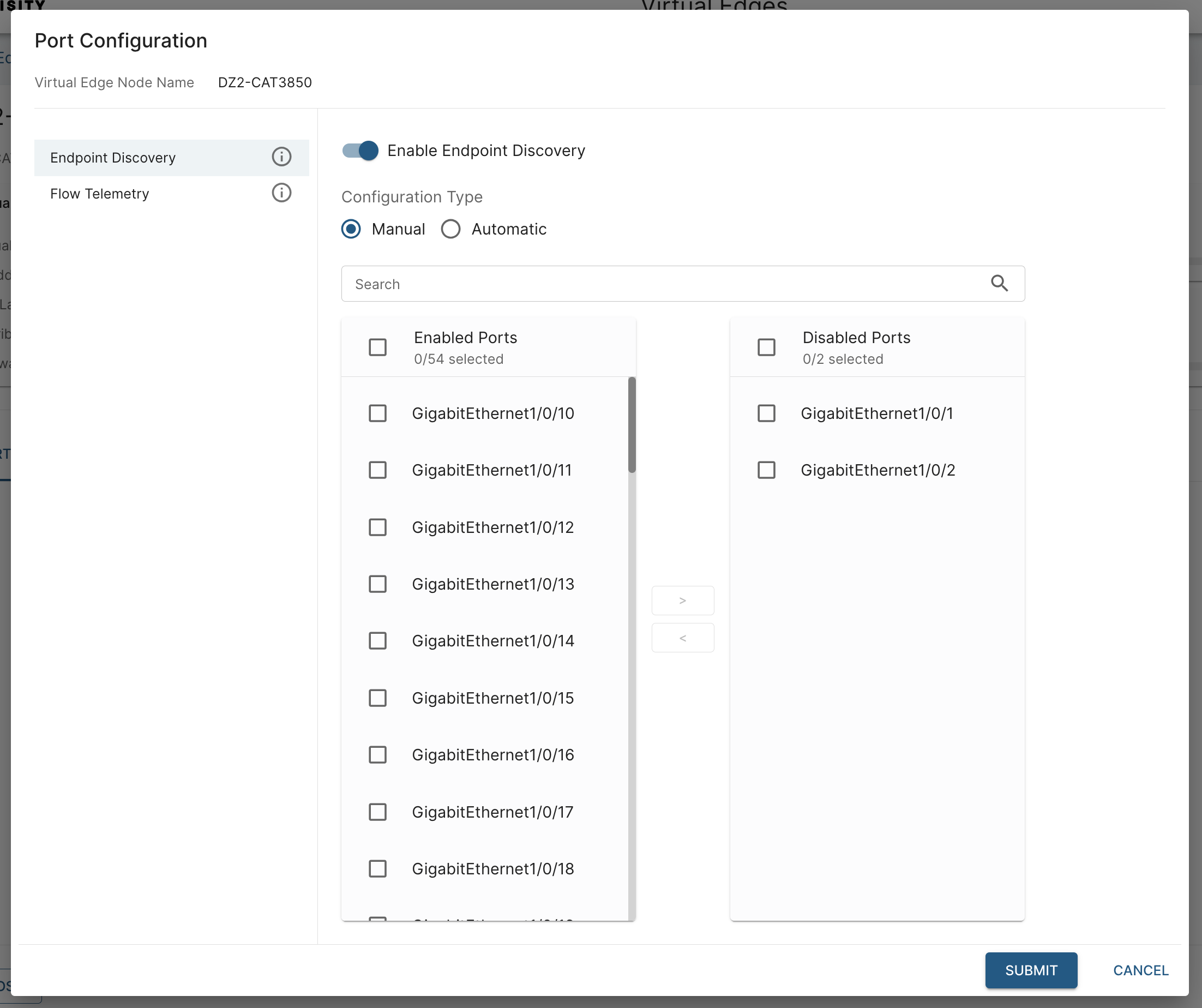Screen dimensions: 1202x1008
Task: Click the Enabled Ports list scrollbar
Action: [x=632, y=425]
